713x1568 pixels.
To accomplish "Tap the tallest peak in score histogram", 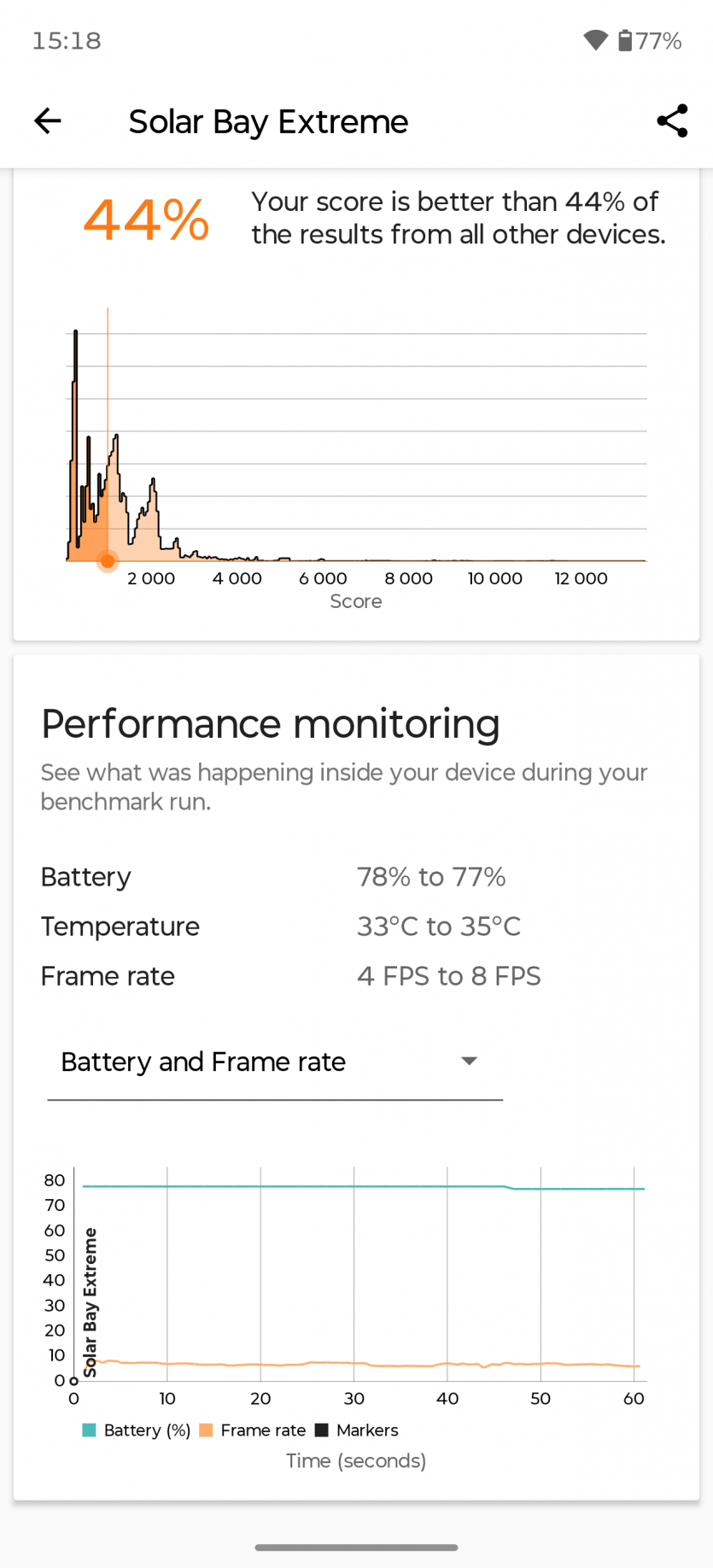I will (76, 333).
